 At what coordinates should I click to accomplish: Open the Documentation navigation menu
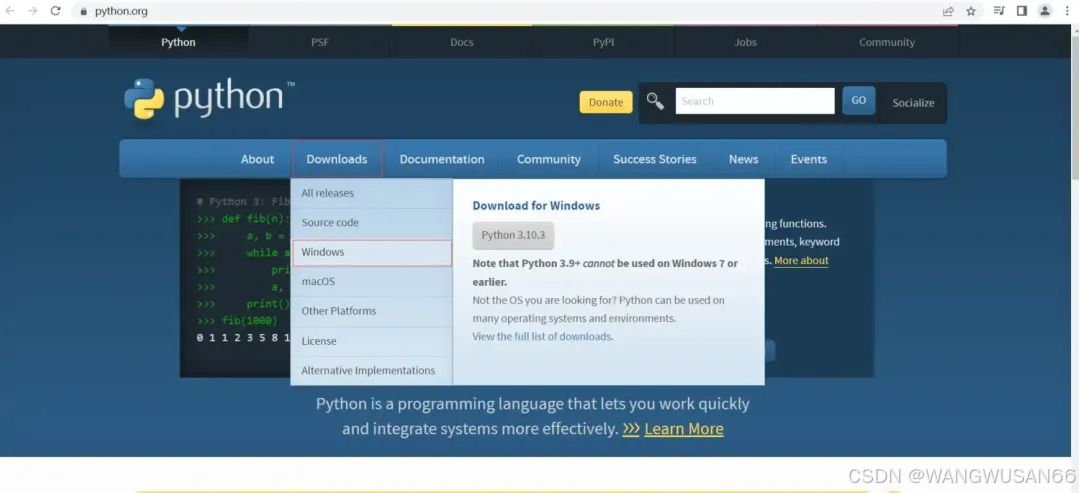442,159
